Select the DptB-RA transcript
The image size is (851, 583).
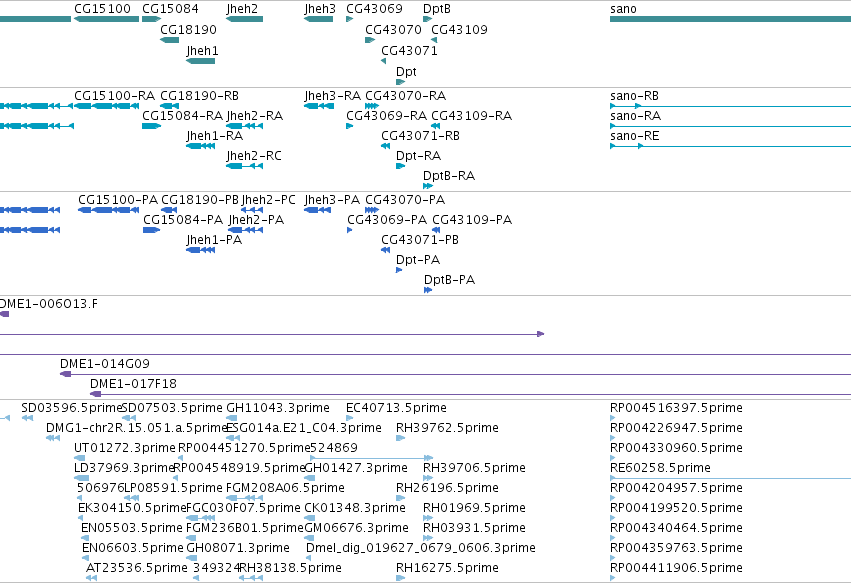(428, 186)
